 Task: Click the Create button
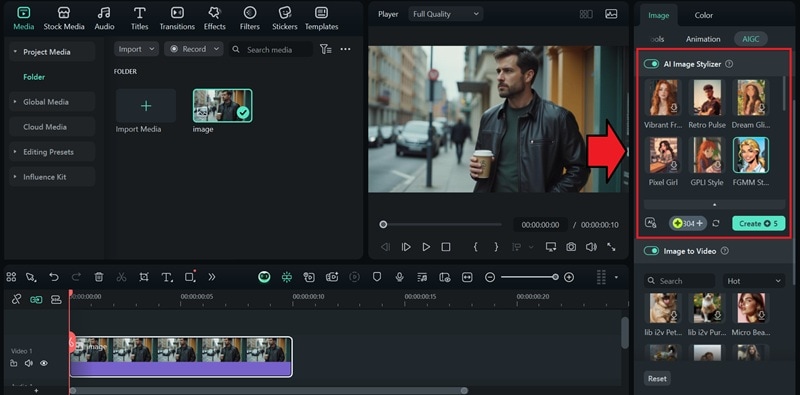pyautogui.click(x=759, y=224)
